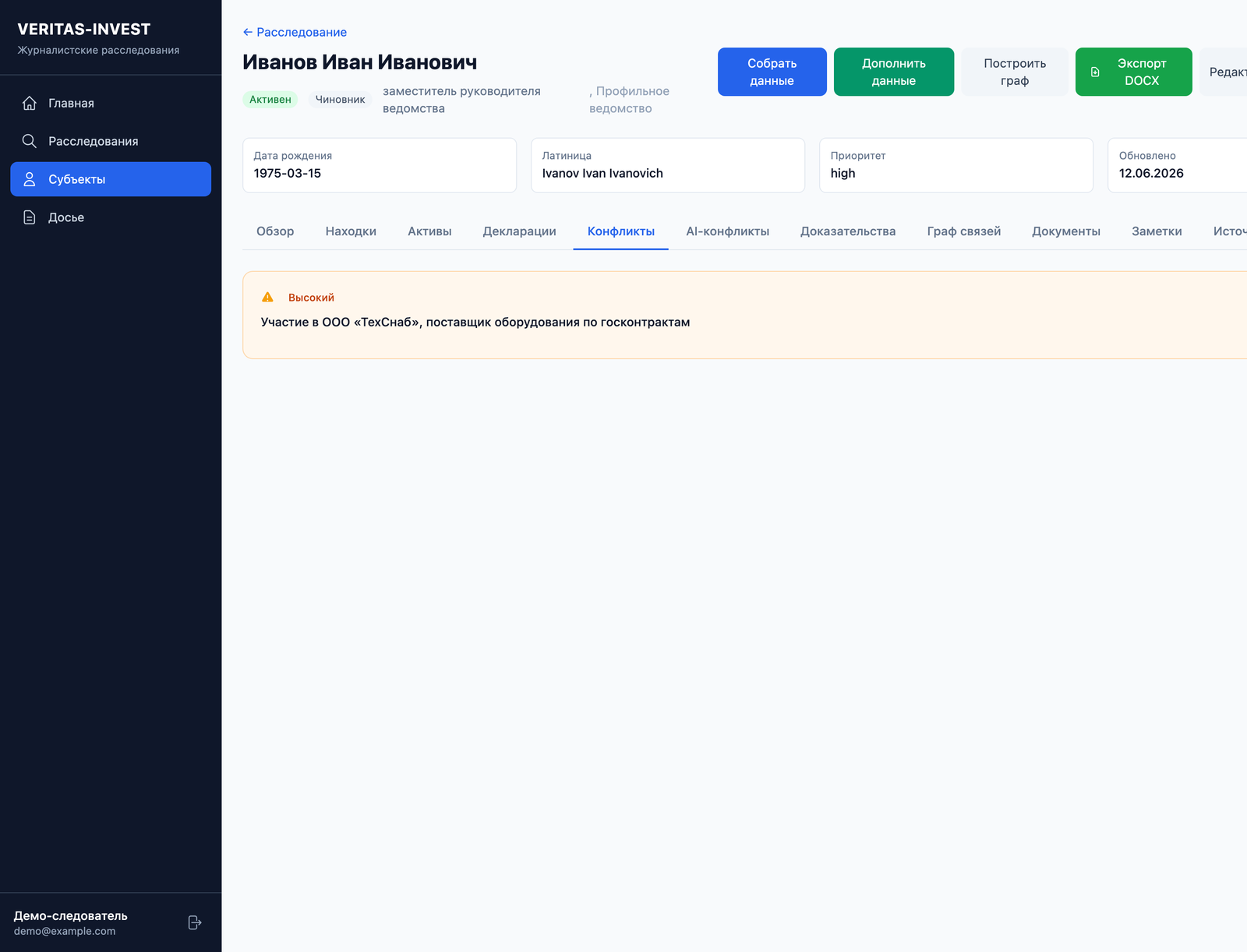
Task: Click the заместитель руководителя ведомства text
Action: [x=461, y=100]
